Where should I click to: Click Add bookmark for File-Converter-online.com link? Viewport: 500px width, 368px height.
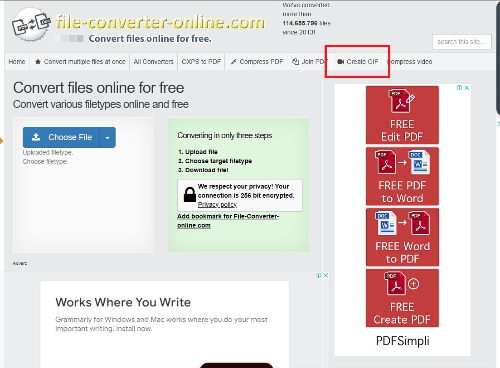[x=228, y=221]
